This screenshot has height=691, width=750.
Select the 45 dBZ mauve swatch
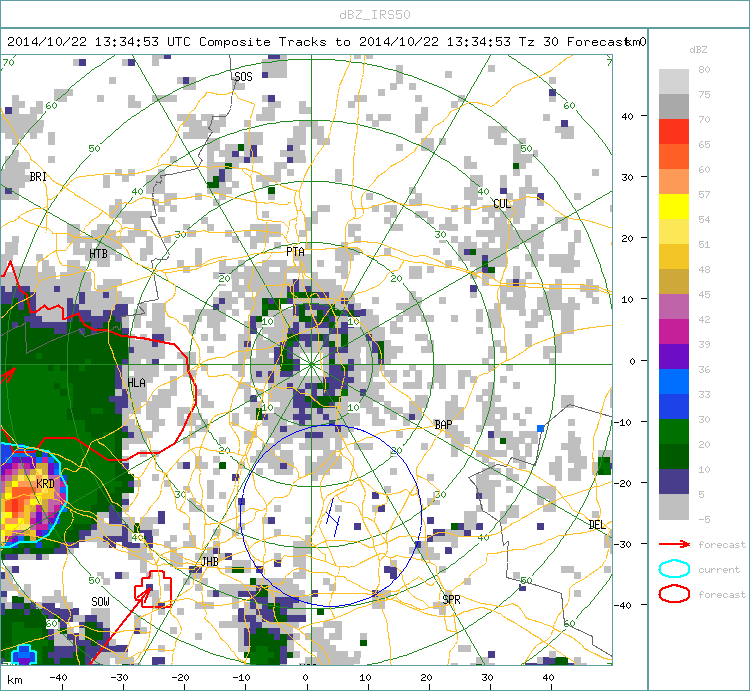[673, 307]
